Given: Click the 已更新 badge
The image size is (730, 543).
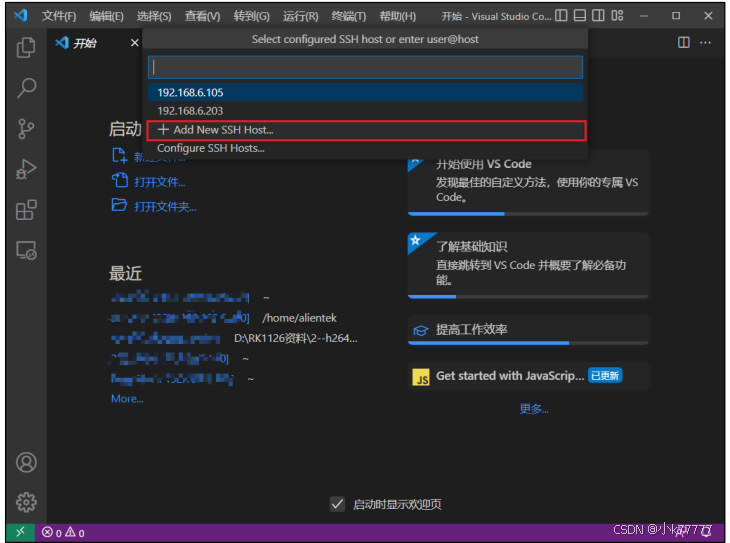Looking at the screenshot, I should click(605, 375).
